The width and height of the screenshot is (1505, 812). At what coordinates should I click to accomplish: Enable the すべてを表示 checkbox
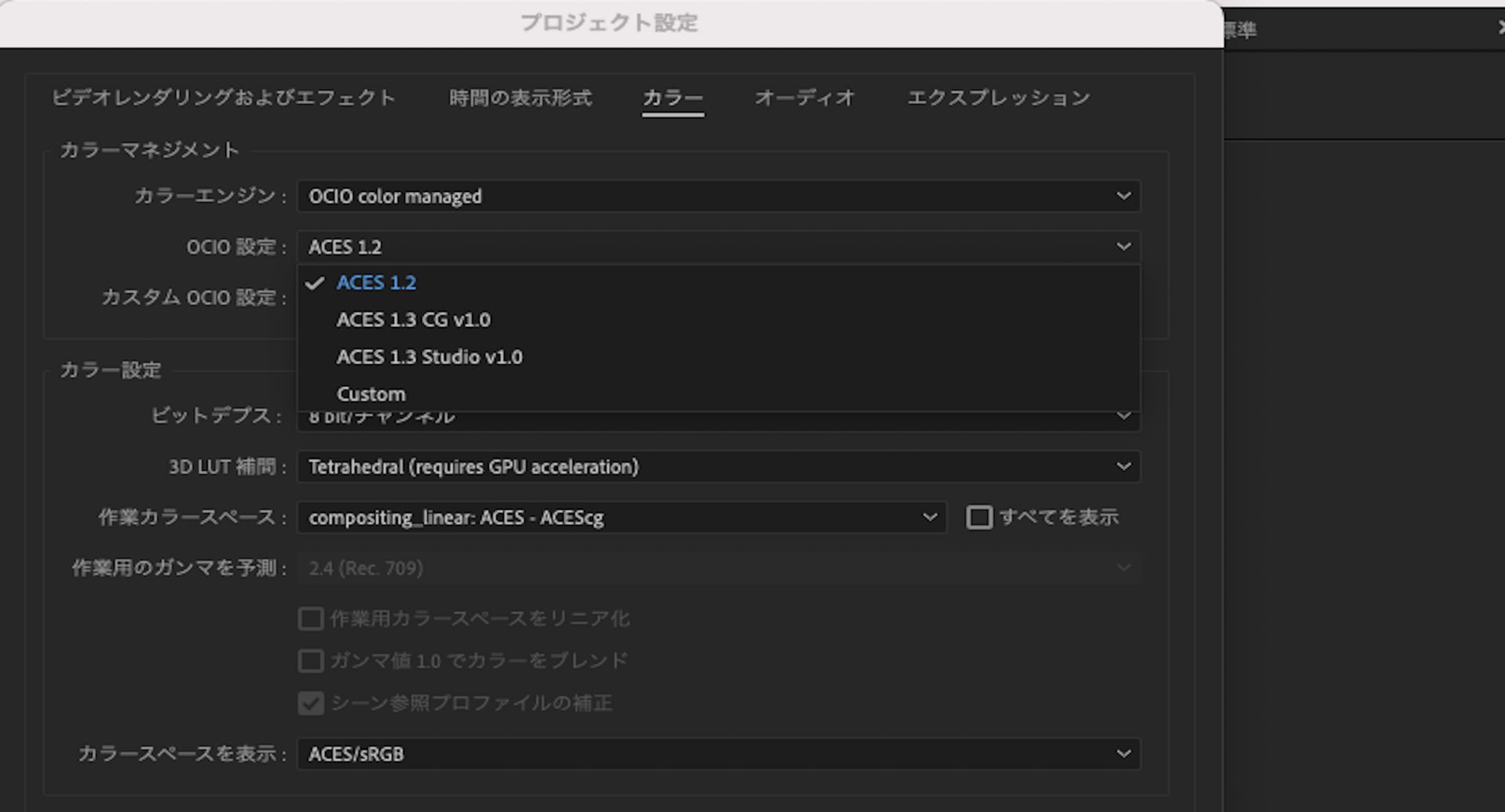pyautogui.click(x=979, y=517)
